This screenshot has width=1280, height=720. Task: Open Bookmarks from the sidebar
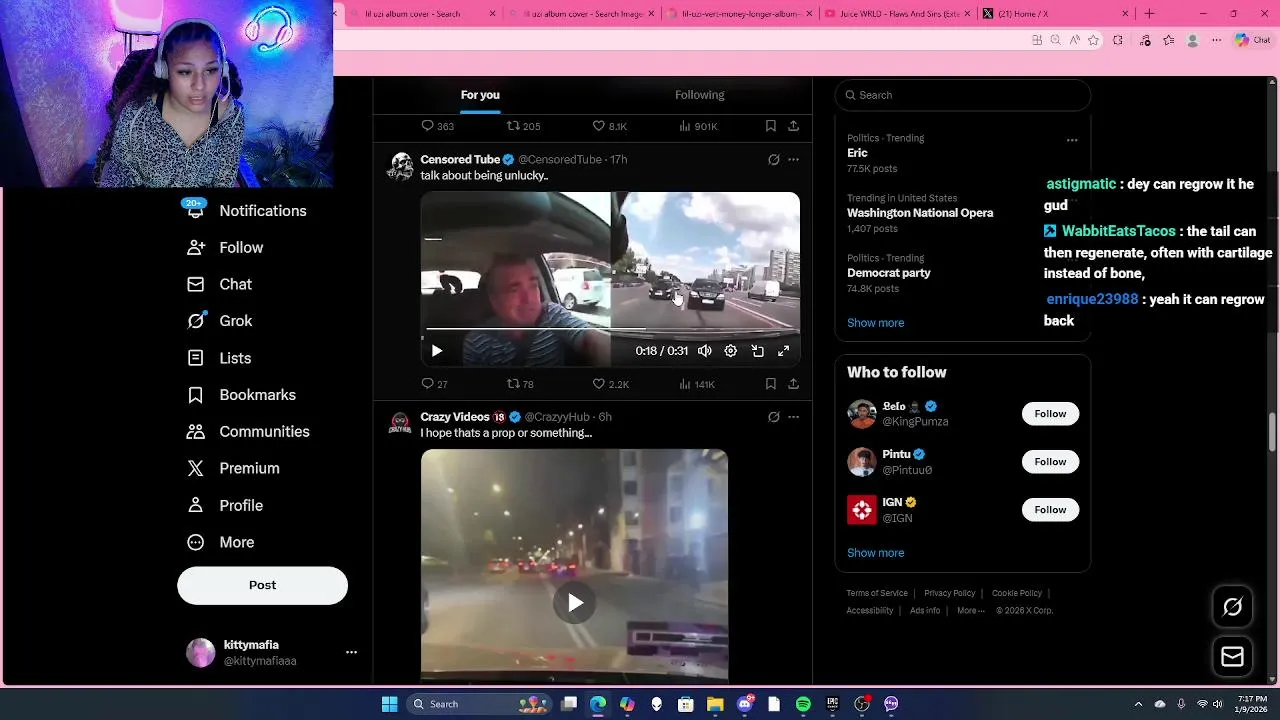[x=241, y=395]
